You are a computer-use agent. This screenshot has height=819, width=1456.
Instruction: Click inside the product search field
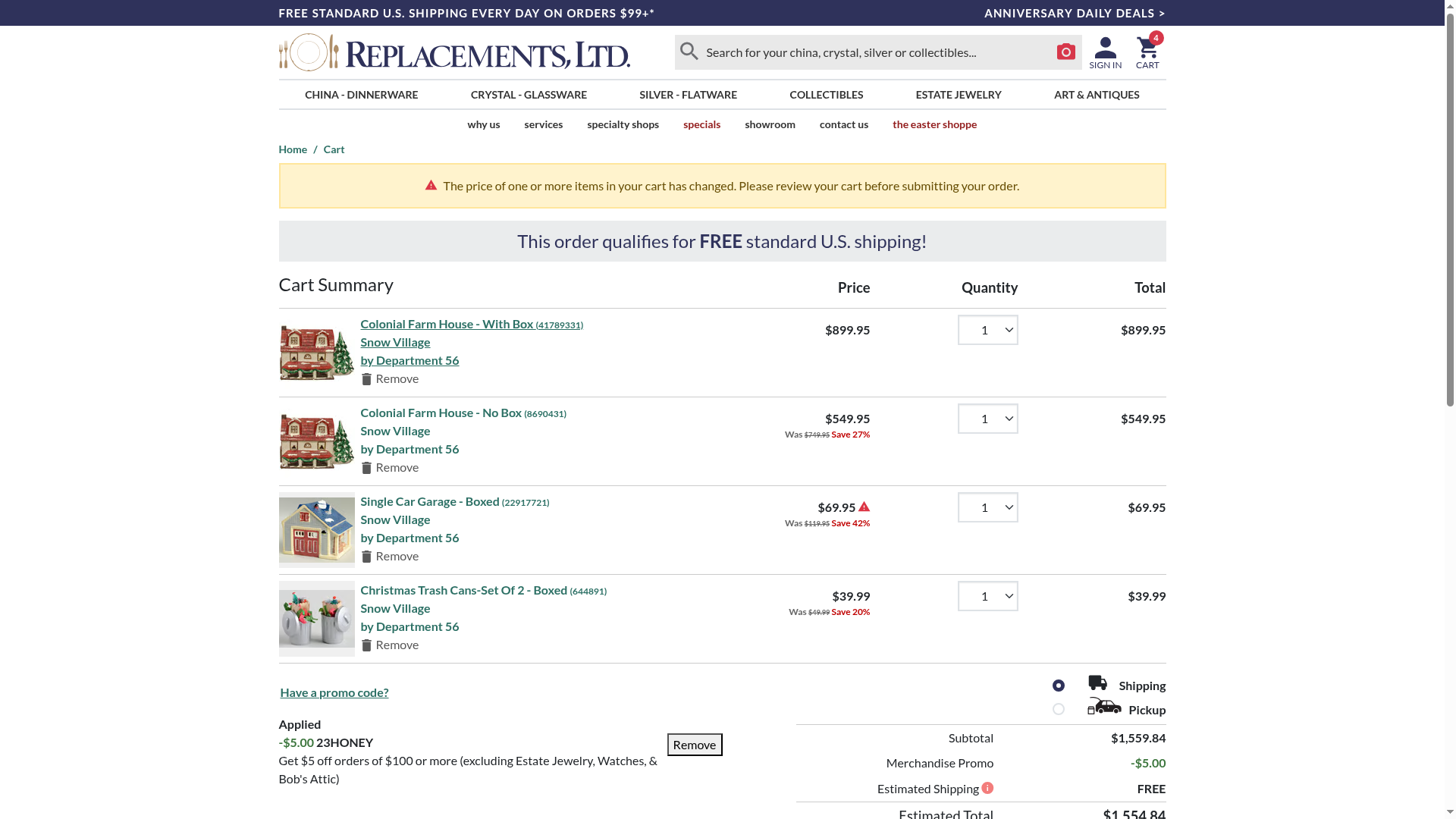point(872,52)
